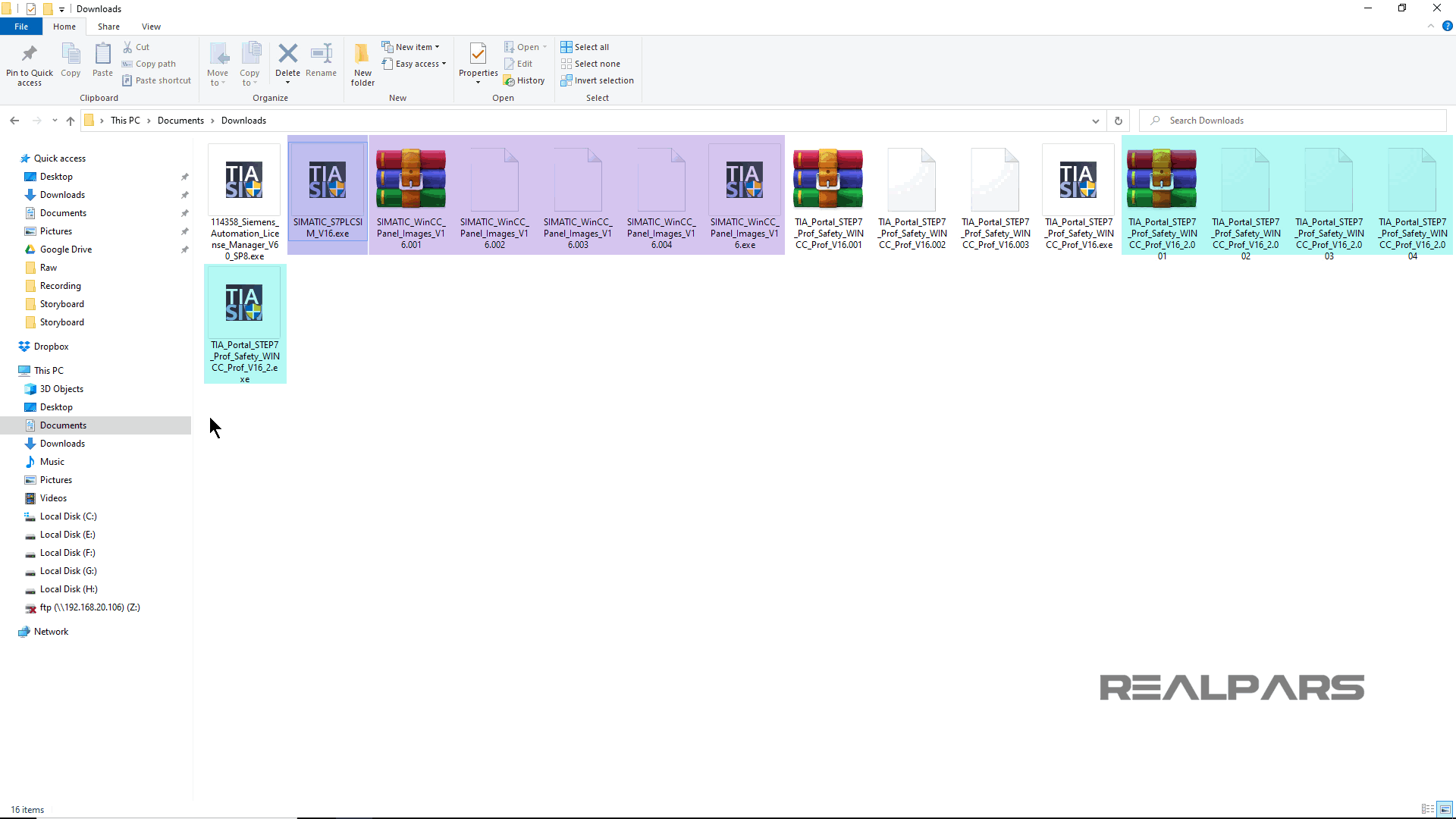Screen dimensions: 1456x819
Task: Switch to the Home ribbon tab
Action: (x=64, y=27)
